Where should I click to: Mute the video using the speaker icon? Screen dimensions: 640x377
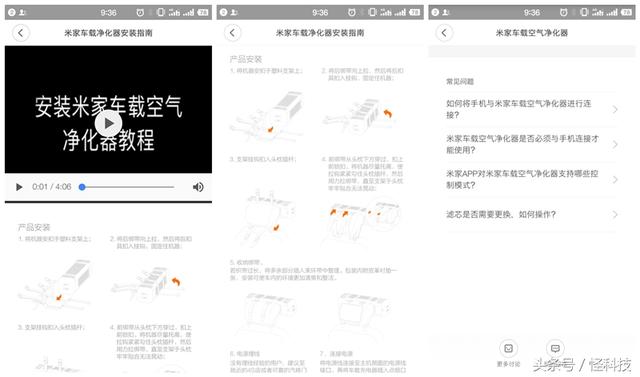click(198, 187)
